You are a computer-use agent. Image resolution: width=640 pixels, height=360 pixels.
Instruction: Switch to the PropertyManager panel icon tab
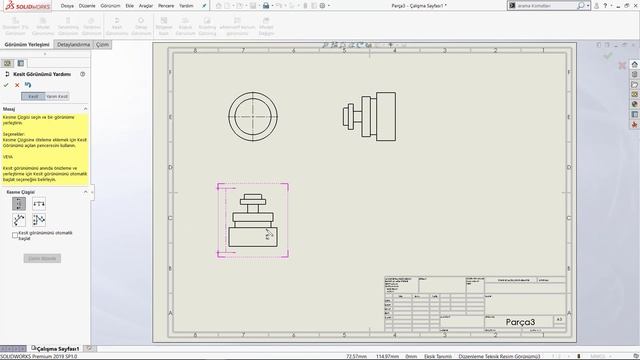pos(20,63)
